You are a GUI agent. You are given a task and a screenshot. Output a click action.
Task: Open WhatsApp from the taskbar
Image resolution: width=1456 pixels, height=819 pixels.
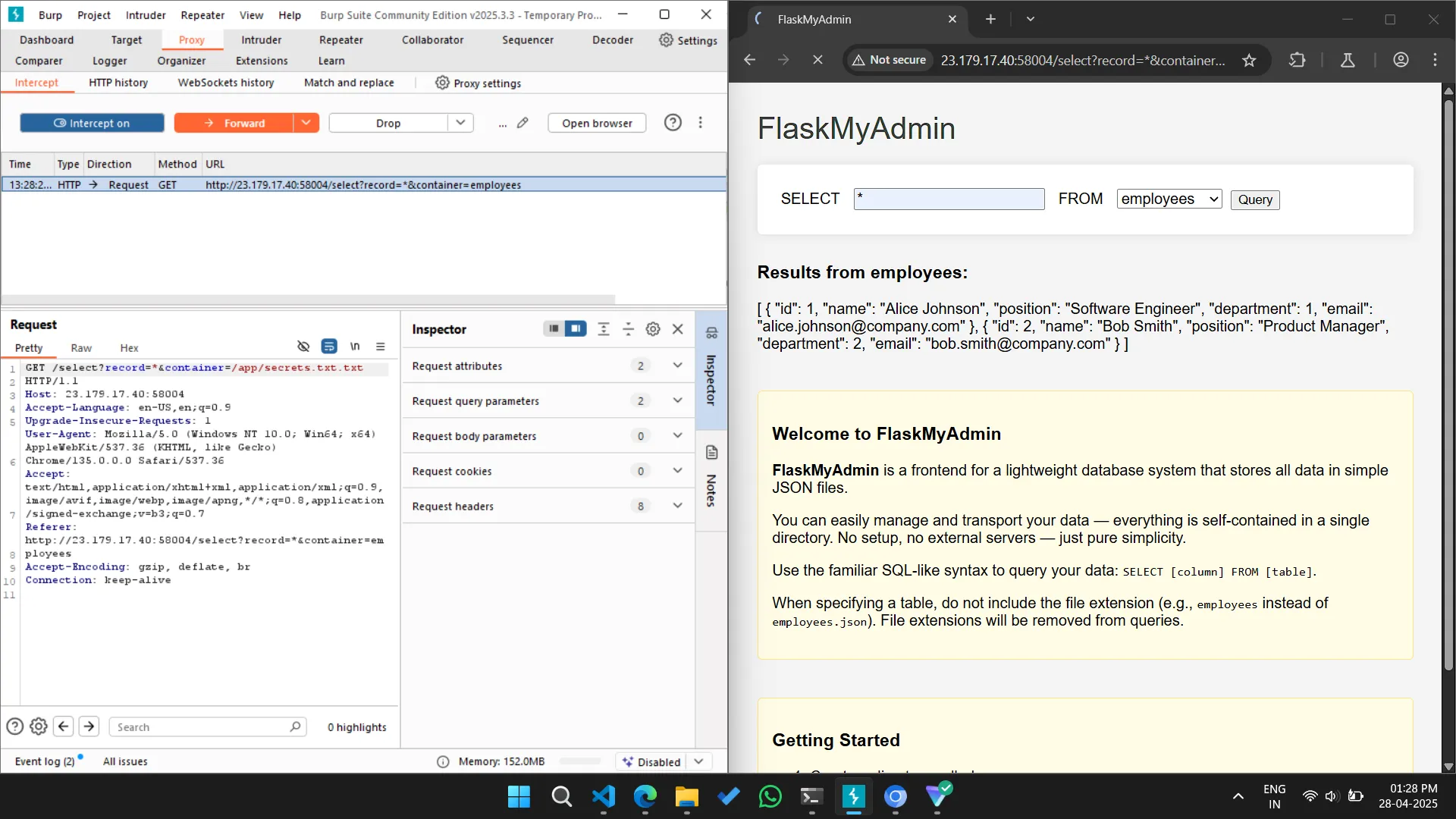click(770, 797)
